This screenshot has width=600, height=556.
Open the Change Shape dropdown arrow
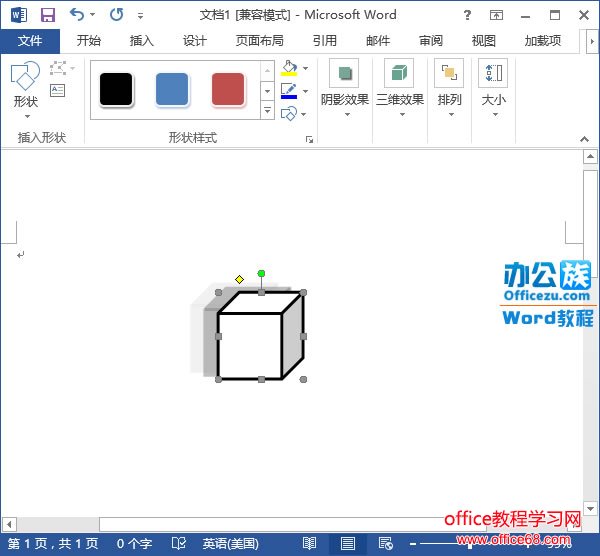pos(303,114)
